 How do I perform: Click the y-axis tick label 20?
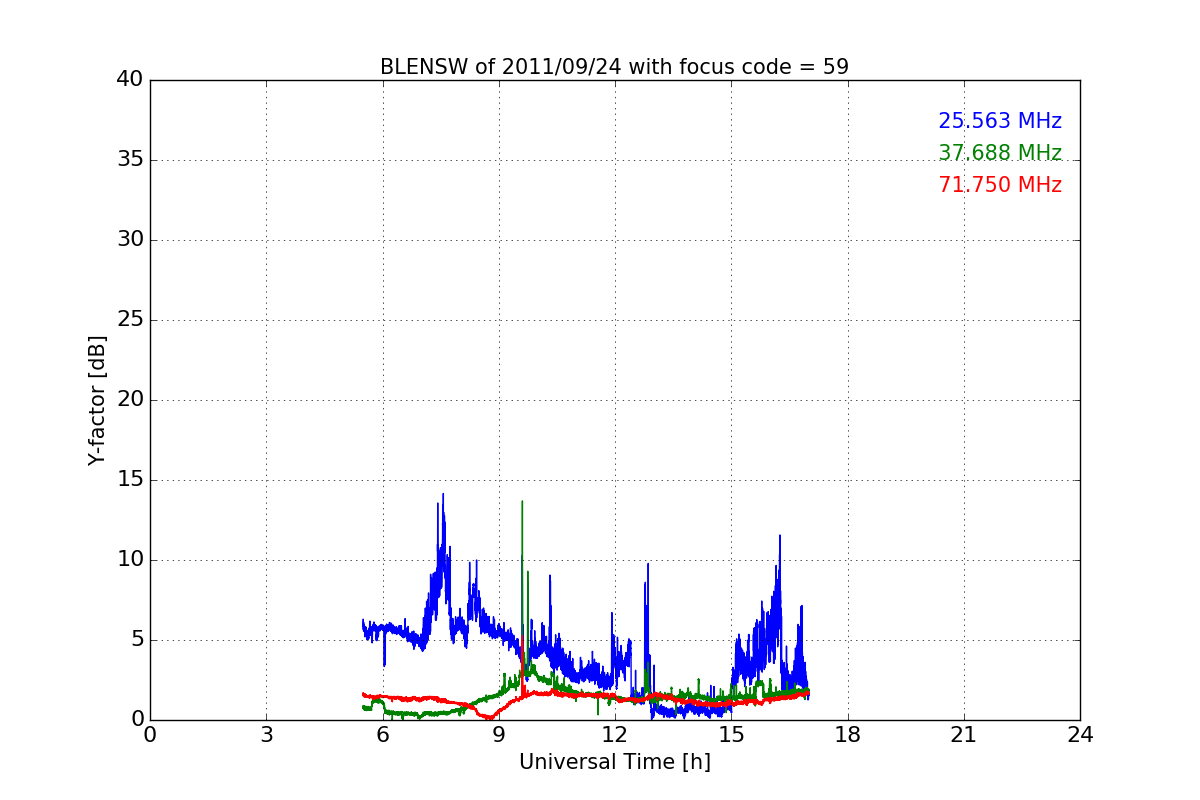(130, 400)
